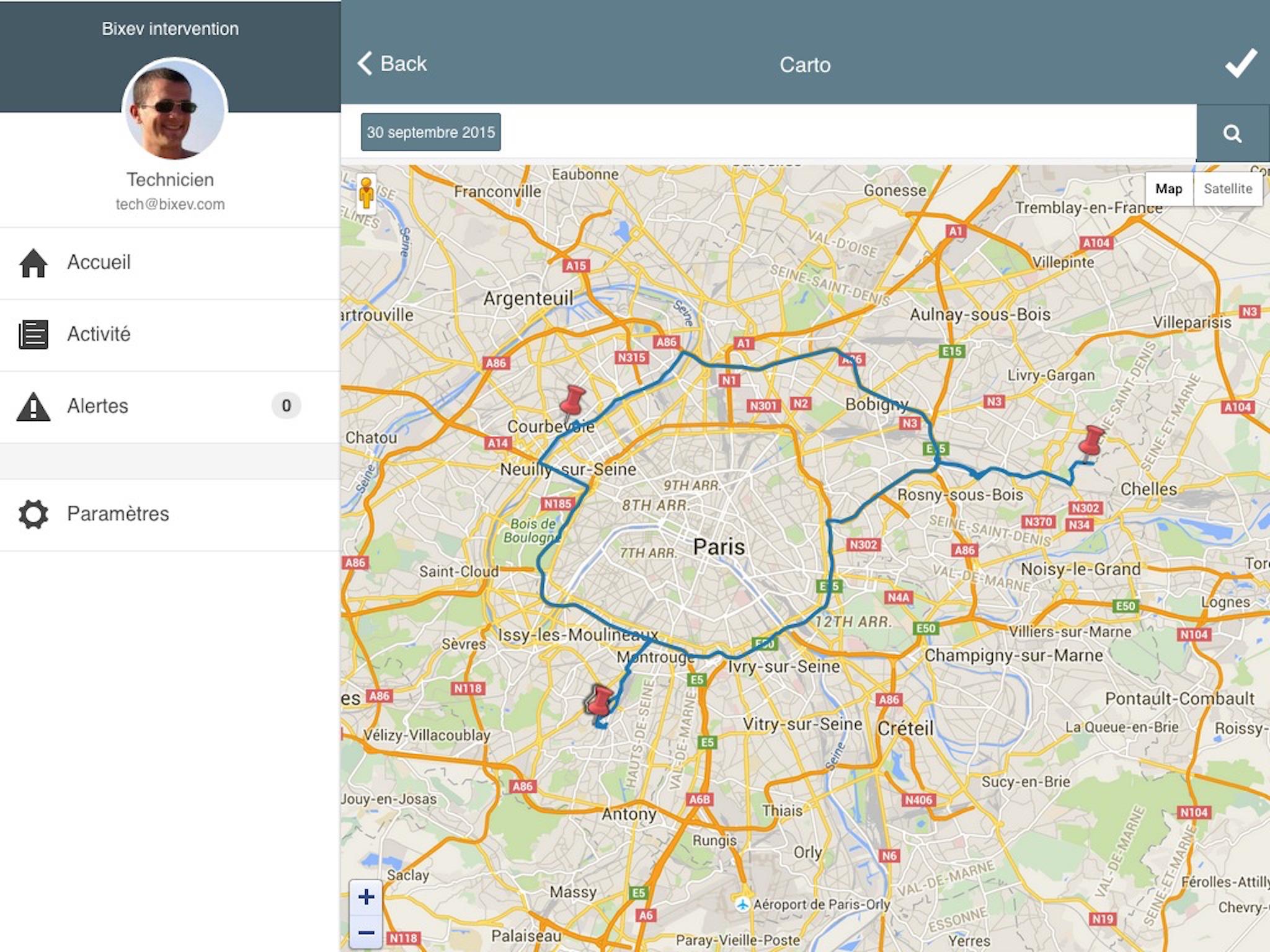Click the Massy label on the map
1270x952 pixels.
(x=573, y=892)
